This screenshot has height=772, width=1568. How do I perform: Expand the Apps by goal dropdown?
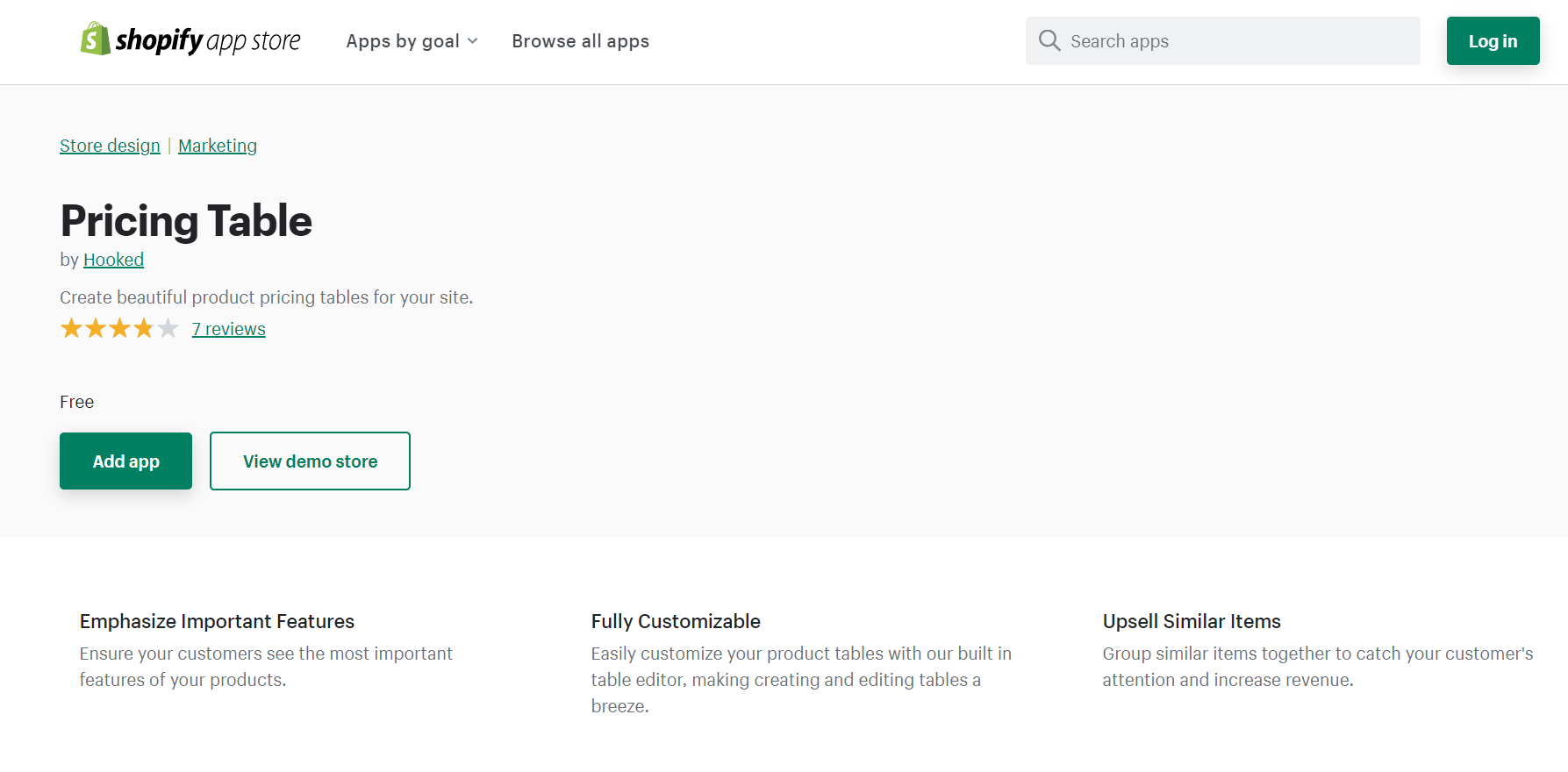pyautogui.click(x=412, y=41)
